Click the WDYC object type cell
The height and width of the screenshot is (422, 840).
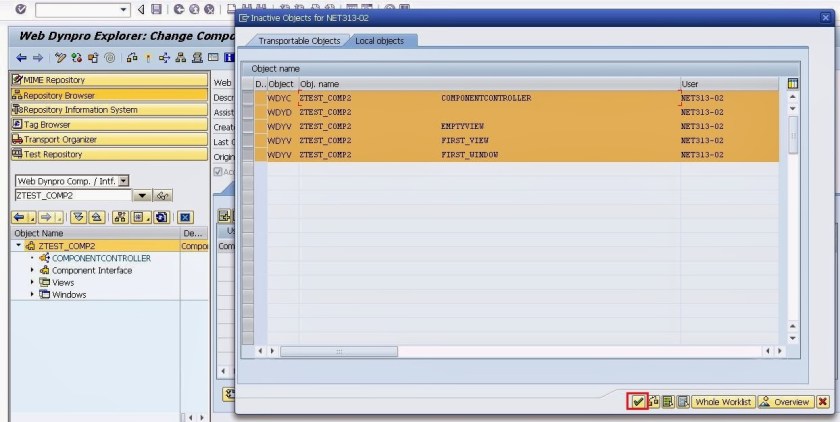pyautogui.click(x=279, y=98)
